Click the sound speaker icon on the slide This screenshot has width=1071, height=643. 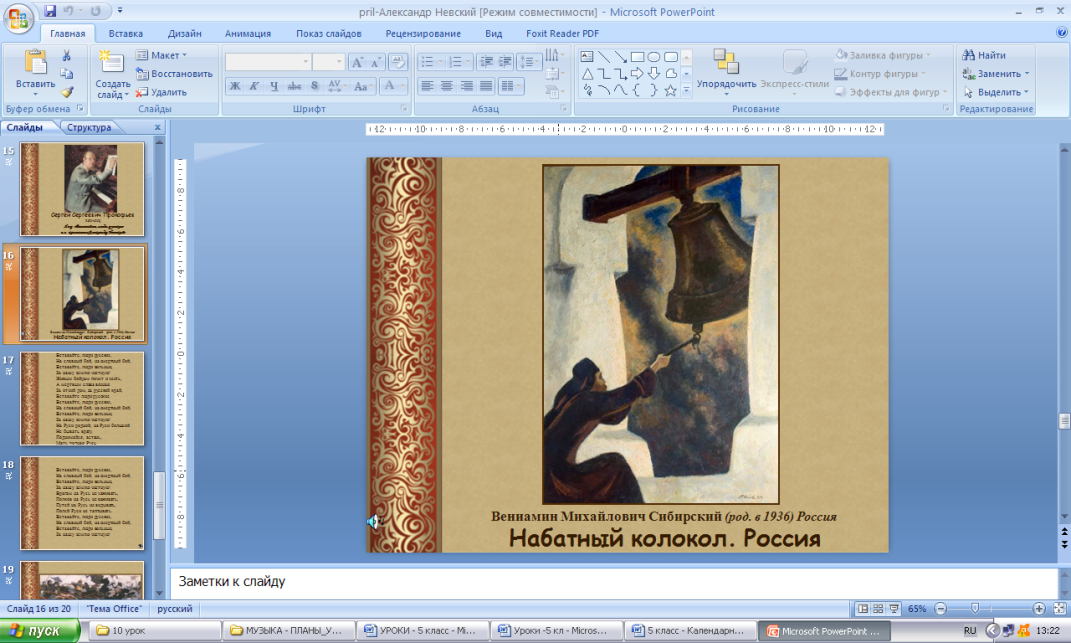[373, 522]
